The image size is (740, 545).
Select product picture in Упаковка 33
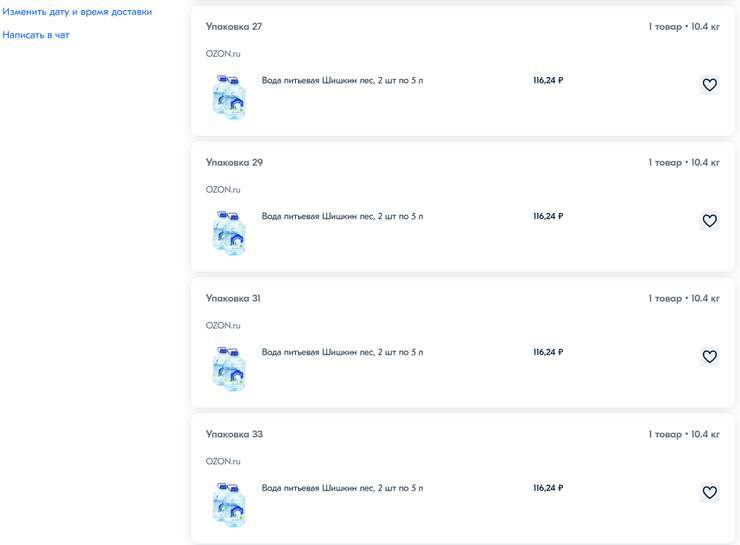coord(229,504)
